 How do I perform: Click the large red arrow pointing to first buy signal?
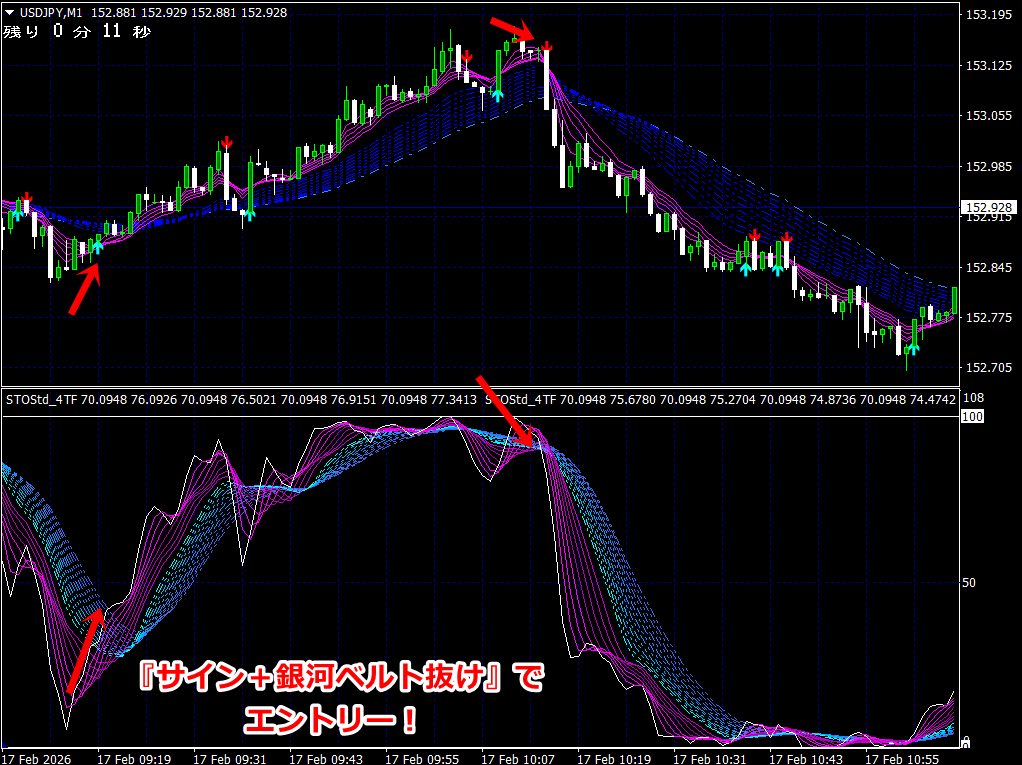84,289
